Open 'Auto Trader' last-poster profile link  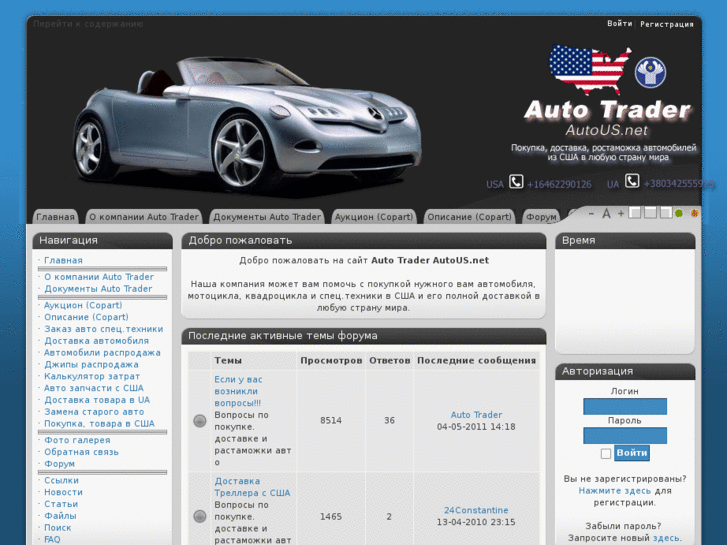[x=476, y=415]
